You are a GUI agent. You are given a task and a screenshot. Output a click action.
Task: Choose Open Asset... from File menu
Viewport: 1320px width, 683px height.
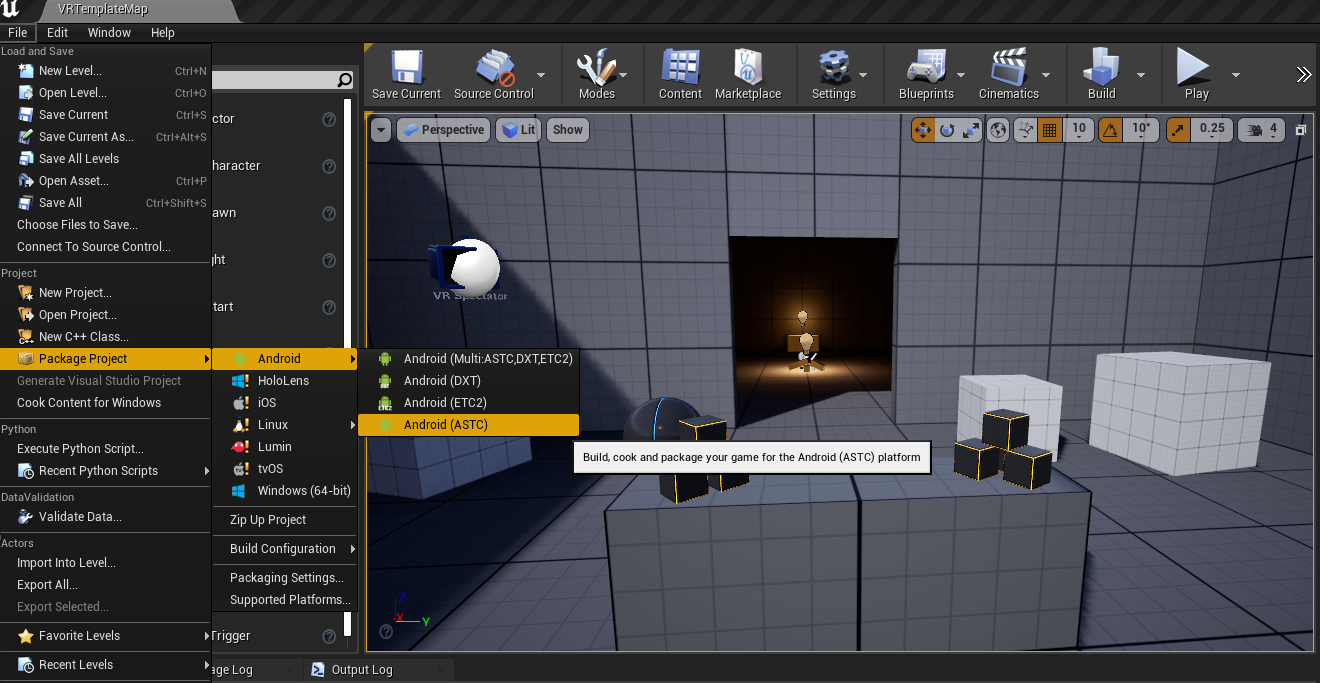(x=106, y=181)
